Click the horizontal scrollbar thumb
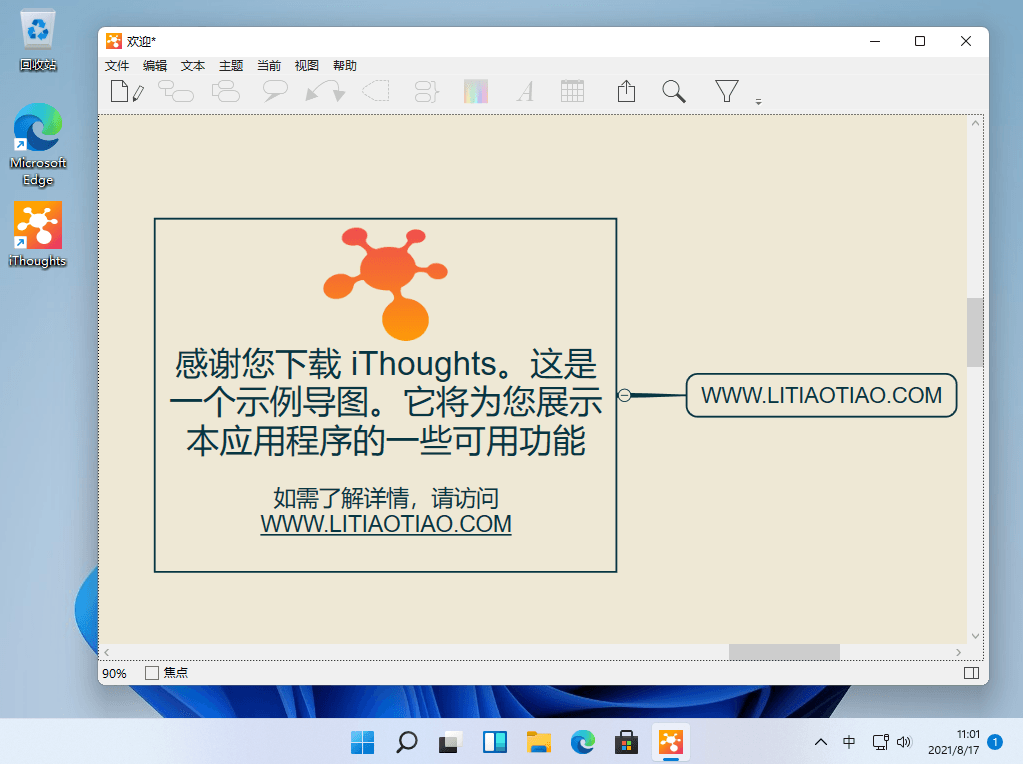This screenshot has height=764, width=1023. [x=784, y=652]
